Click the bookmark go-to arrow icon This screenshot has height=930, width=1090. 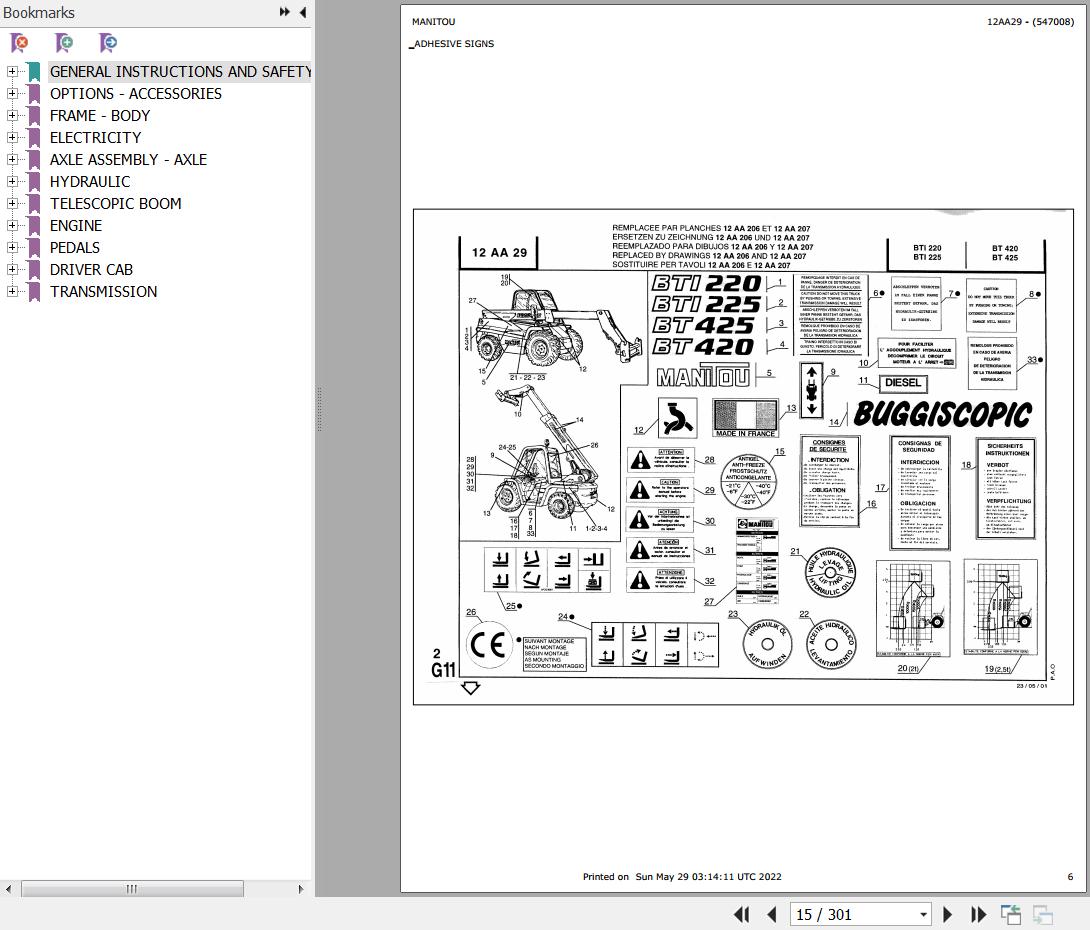[108, 43]
